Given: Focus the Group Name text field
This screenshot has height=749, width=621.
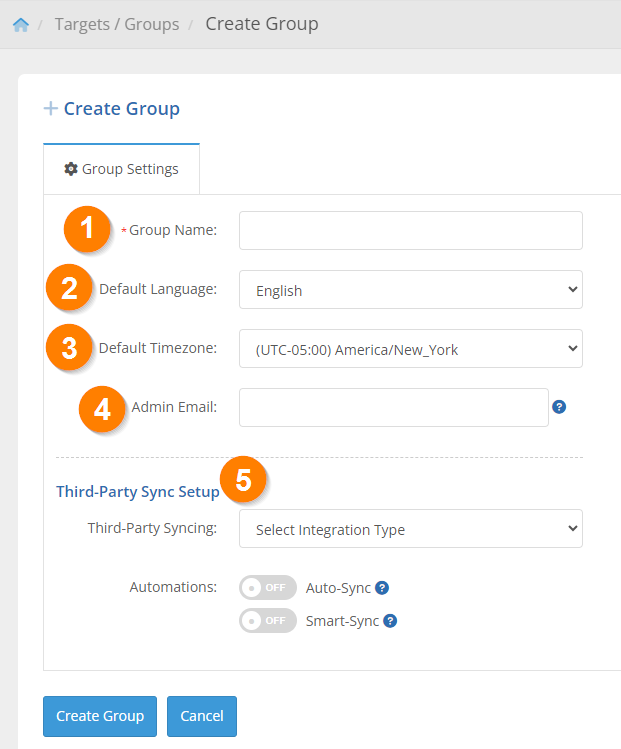Looking at the screenshot, I should point(411,231).
